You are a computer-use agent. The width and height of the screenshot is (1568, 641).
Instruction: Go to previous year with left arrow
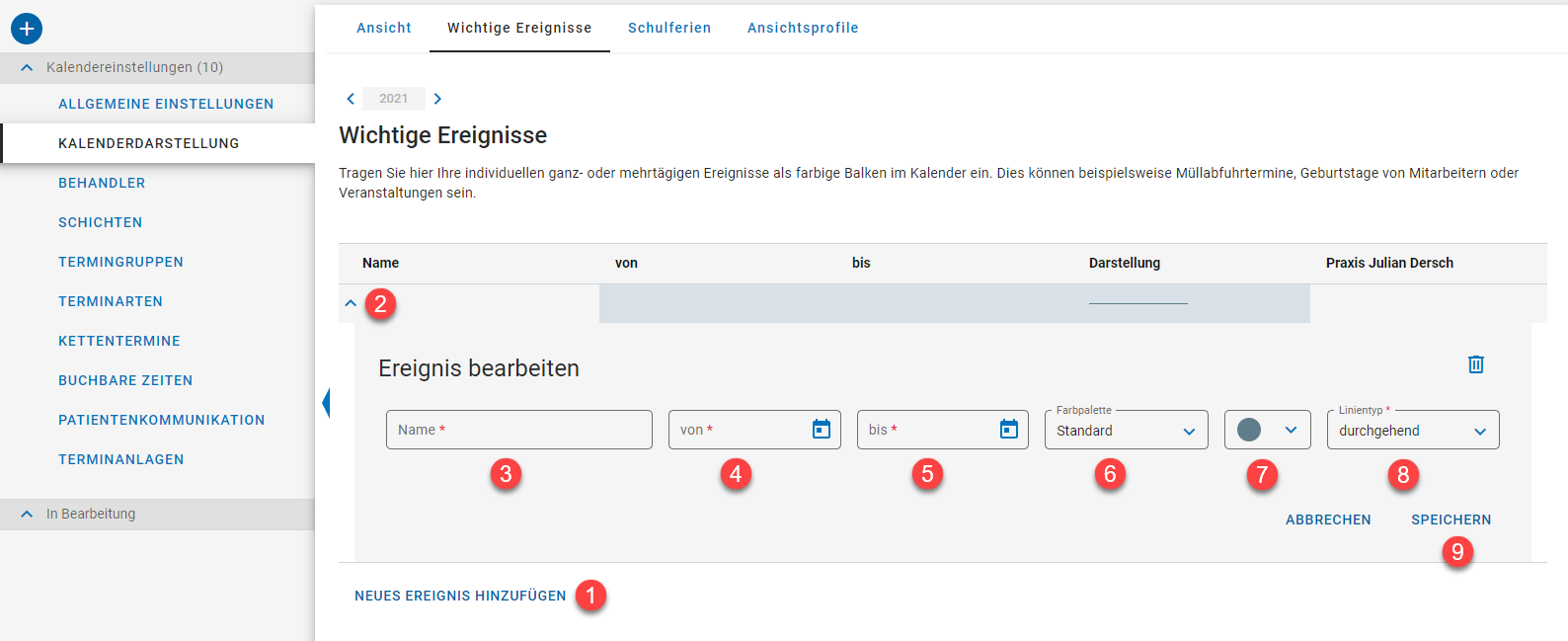coord(351,99)
